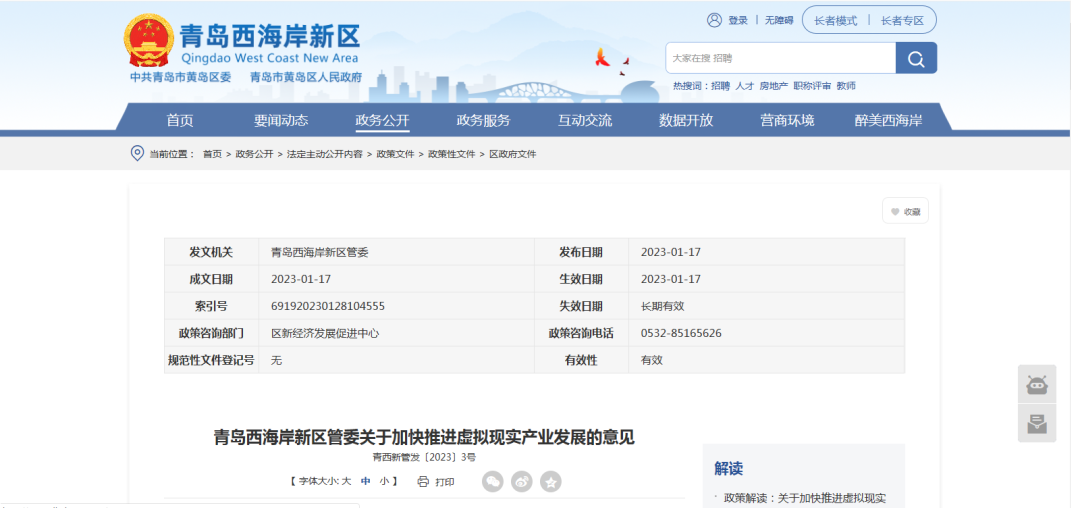Focus the 大家在搜 search input box
The height and width of the screenshot is (508, 1071).
coord(780,58)
